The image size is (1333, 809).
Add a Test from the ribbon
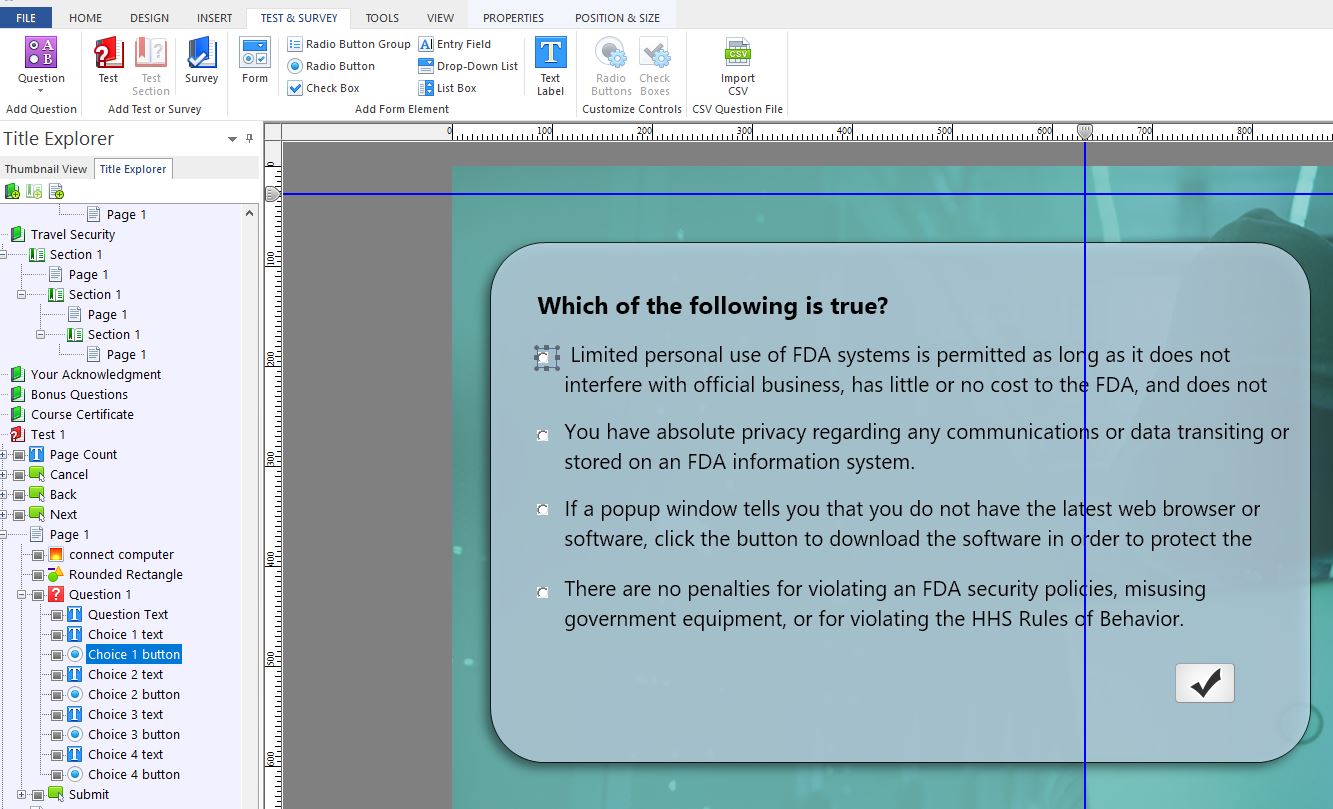pos(108,60)
